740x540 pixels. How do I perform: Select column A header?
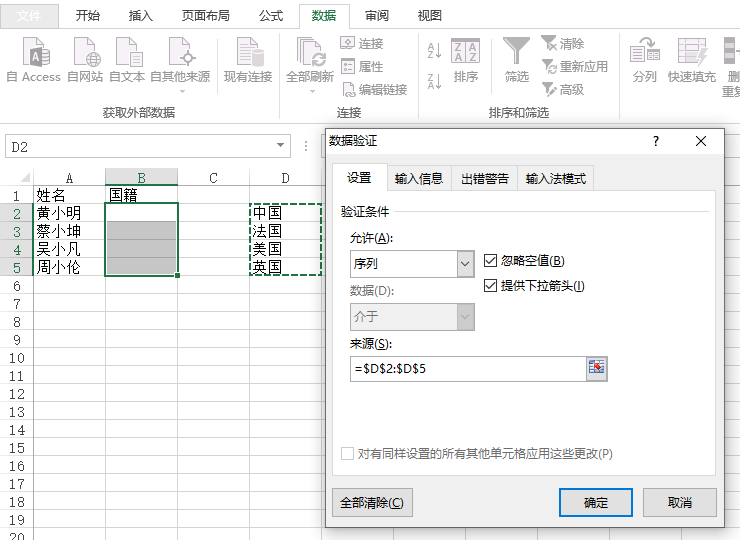coord(69,177)
